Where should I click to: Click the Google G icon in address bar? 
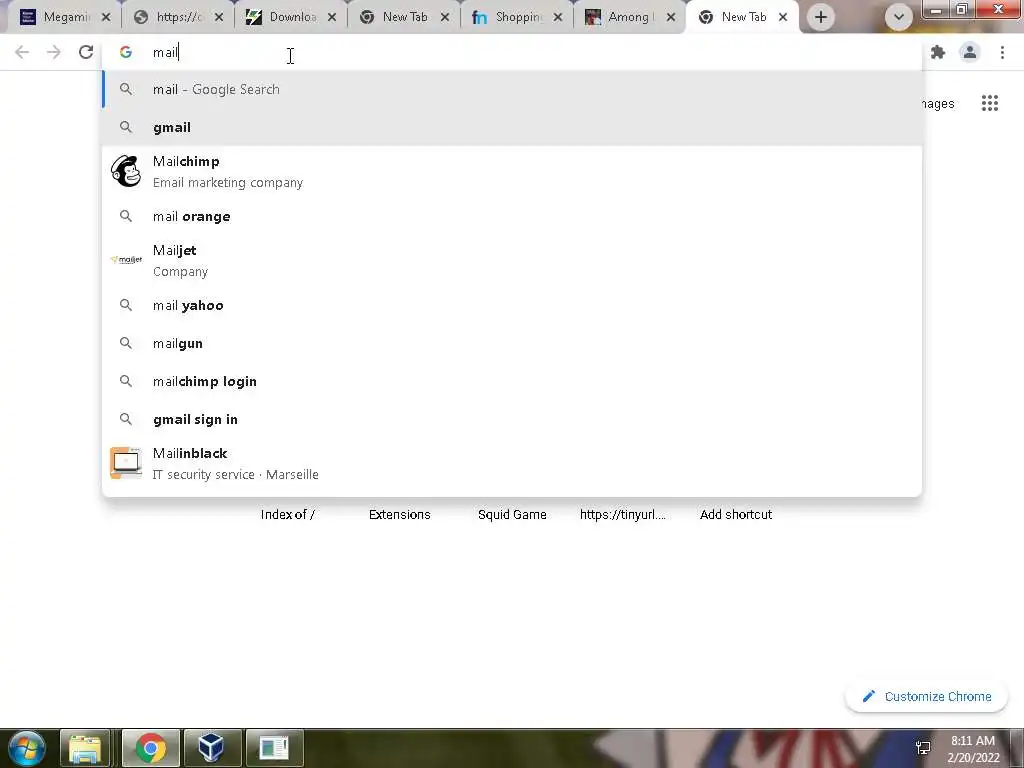(x=126, y=52)
